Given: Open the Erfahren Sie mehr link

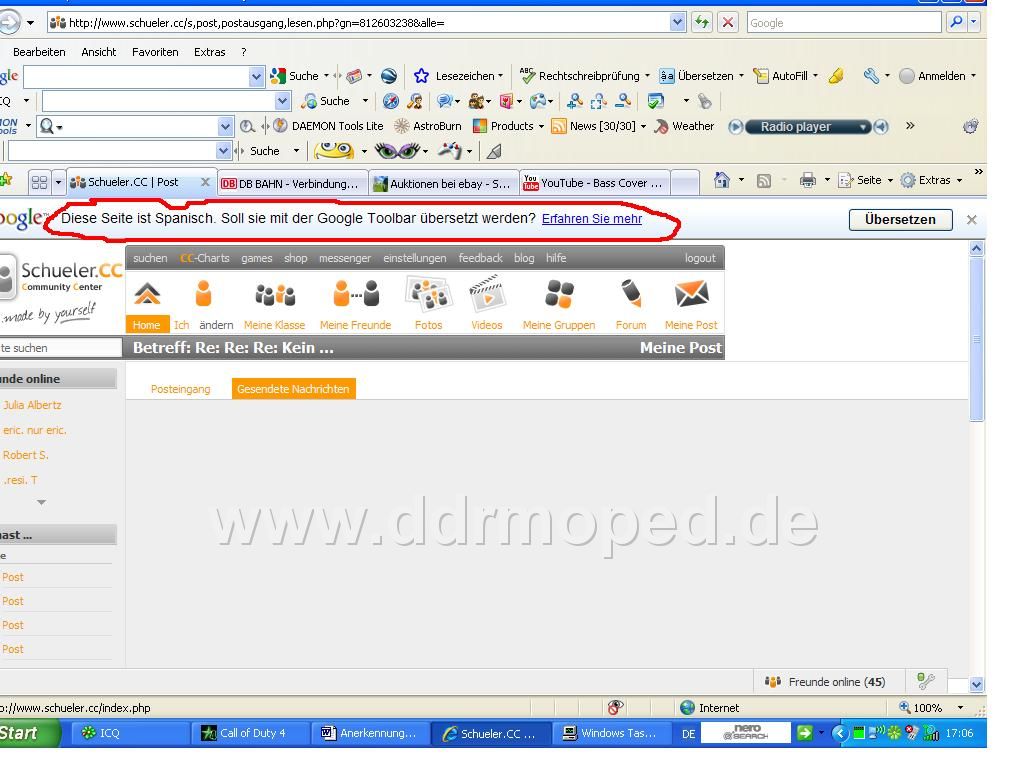Looking at the screenshot, I should (x=592, y=219).
